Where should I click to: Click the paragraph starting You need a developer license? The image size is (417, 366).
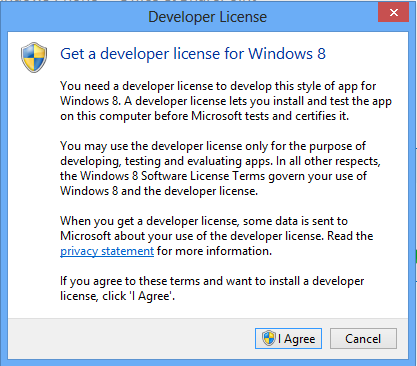(x=226, y=101)
